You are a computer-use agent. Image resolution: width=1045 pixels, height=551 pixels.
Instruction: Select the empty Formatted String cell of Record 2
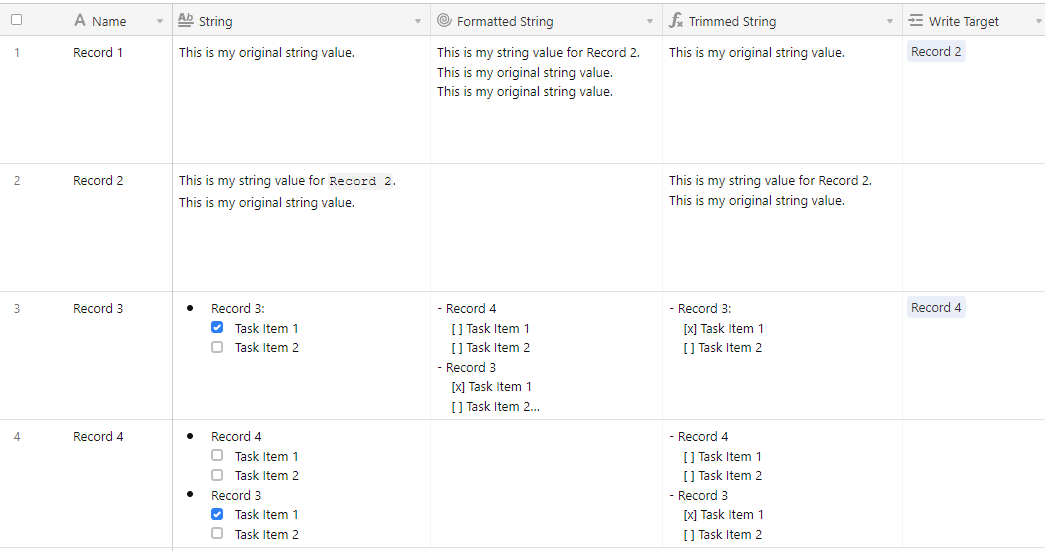(x=546, y=228)
